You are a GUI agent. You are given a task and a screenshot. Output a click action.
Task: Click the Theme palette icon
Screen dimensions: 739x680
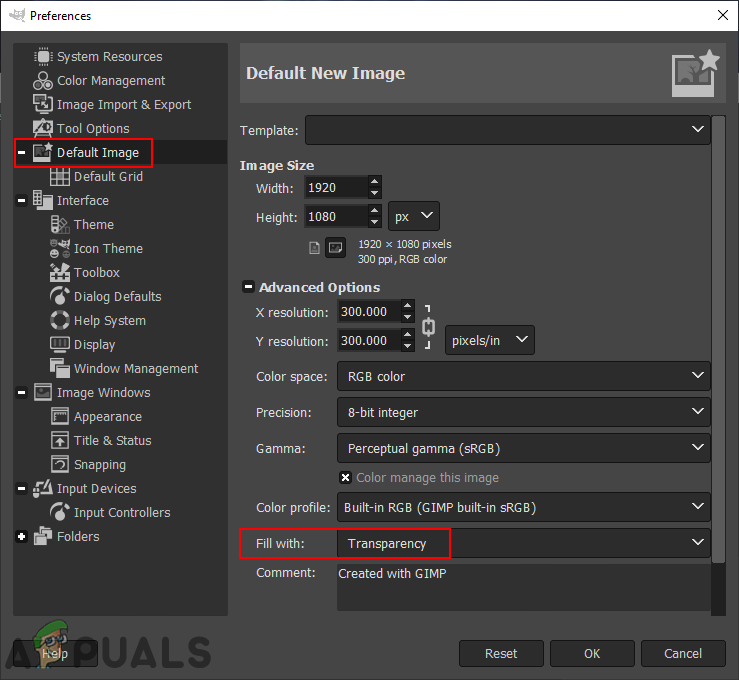pos(60,224)
